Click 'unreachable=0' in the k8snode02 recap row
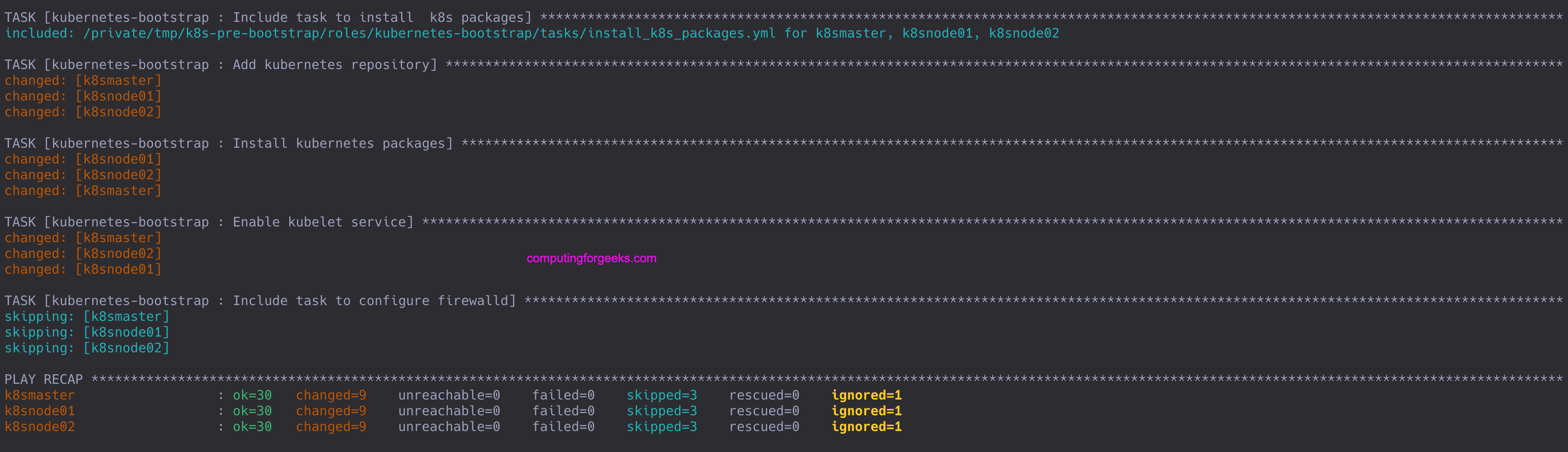This screenshot has width=1568, height=452. [x=449, y=427]
